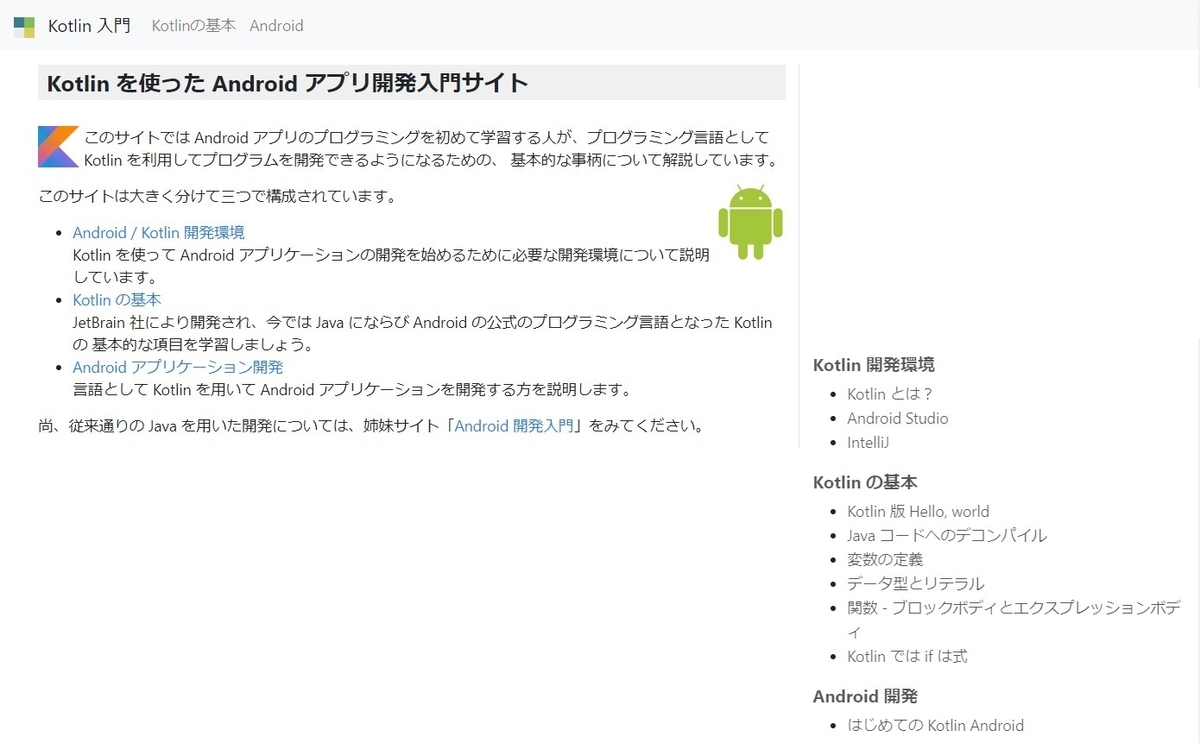The height and width of the screenshot is (743, 1200).
Task: Click the Kotlin K logo image
Action: 58,147
